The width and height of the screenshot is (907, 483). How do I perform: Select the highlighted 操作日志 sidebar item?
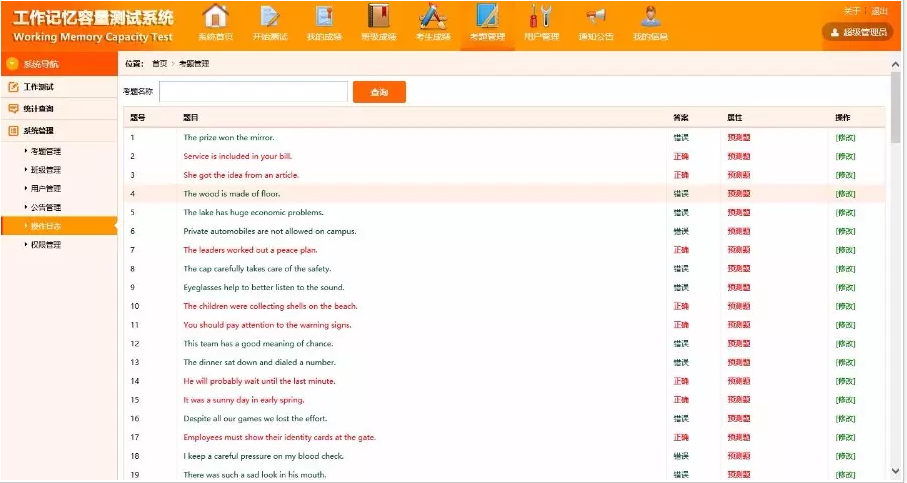click(59, 226)
